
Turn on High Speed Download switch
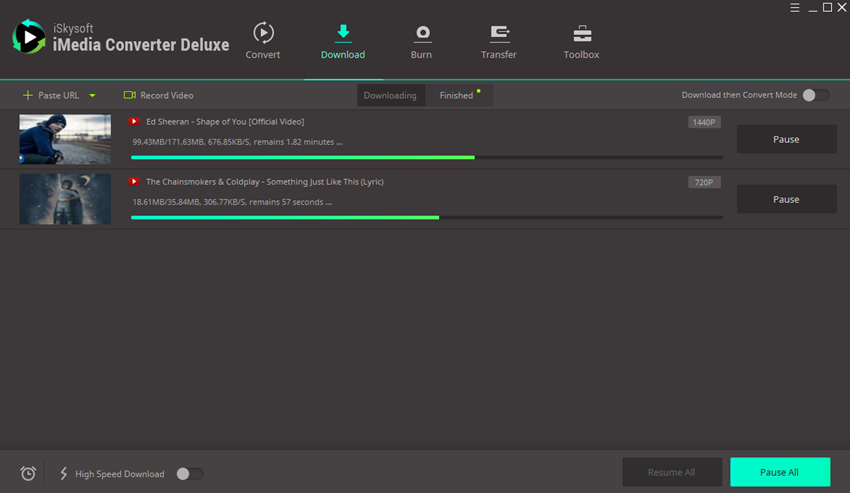(x=190, y=473)
